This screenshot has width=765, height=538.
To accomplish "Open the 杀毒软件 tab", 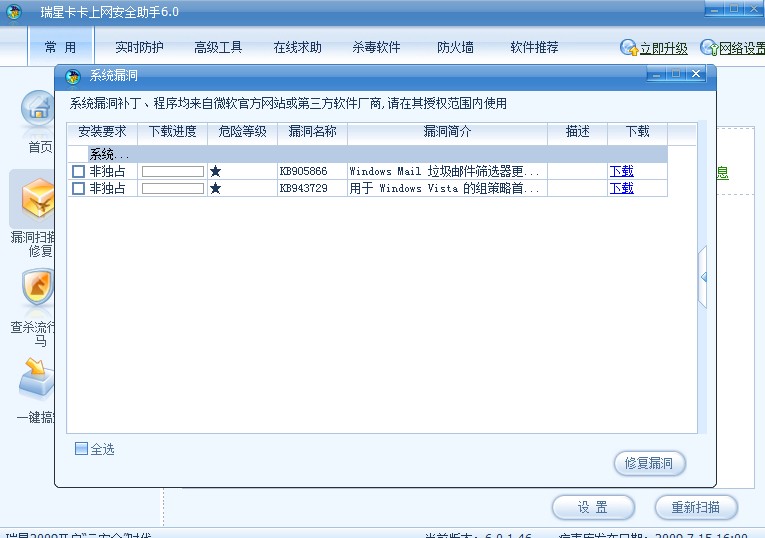I will 376,47.
